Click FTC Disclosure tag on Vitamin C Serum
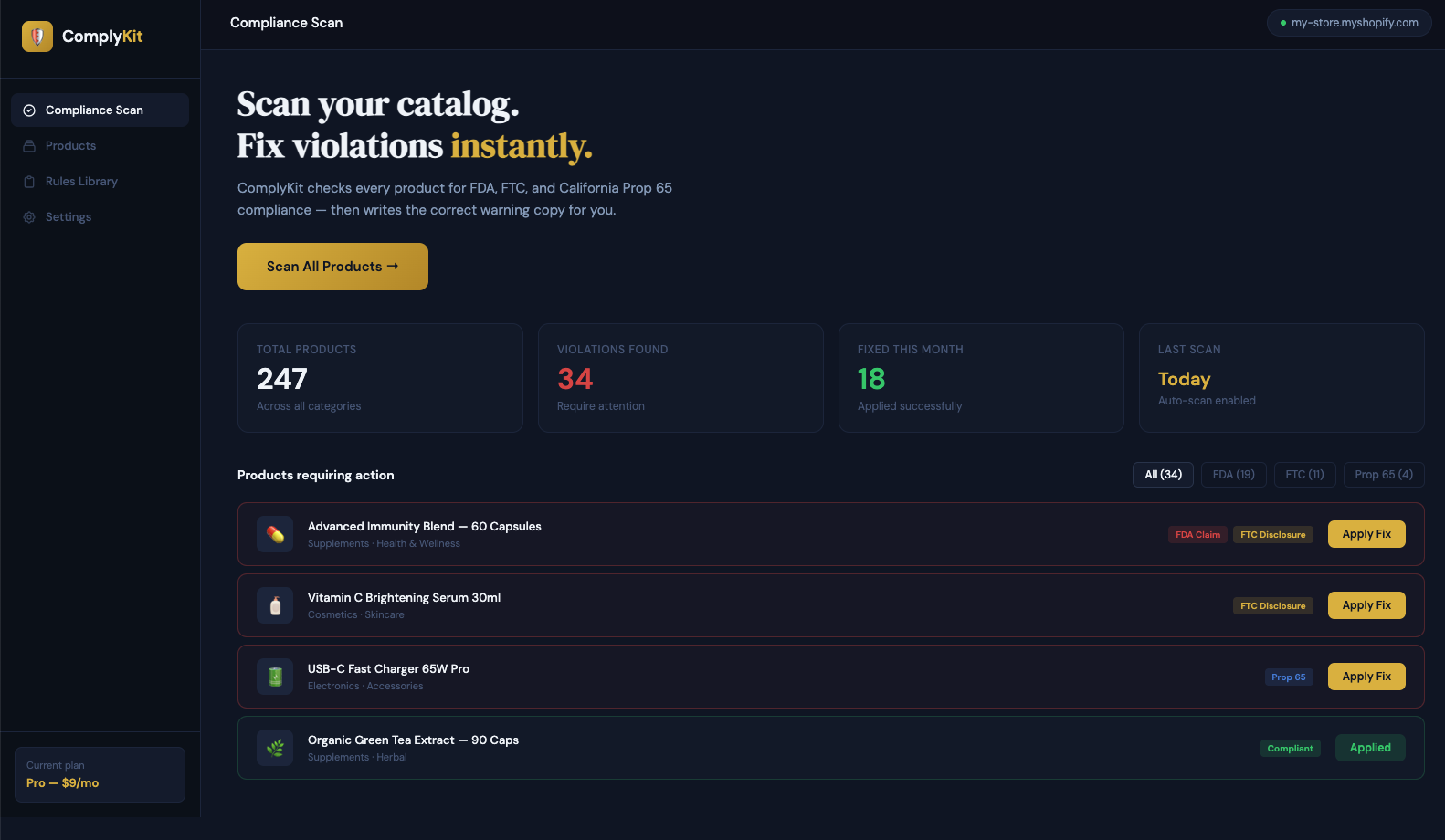The width and height of the screenshot is (1445, 840). click(1272, 606)
